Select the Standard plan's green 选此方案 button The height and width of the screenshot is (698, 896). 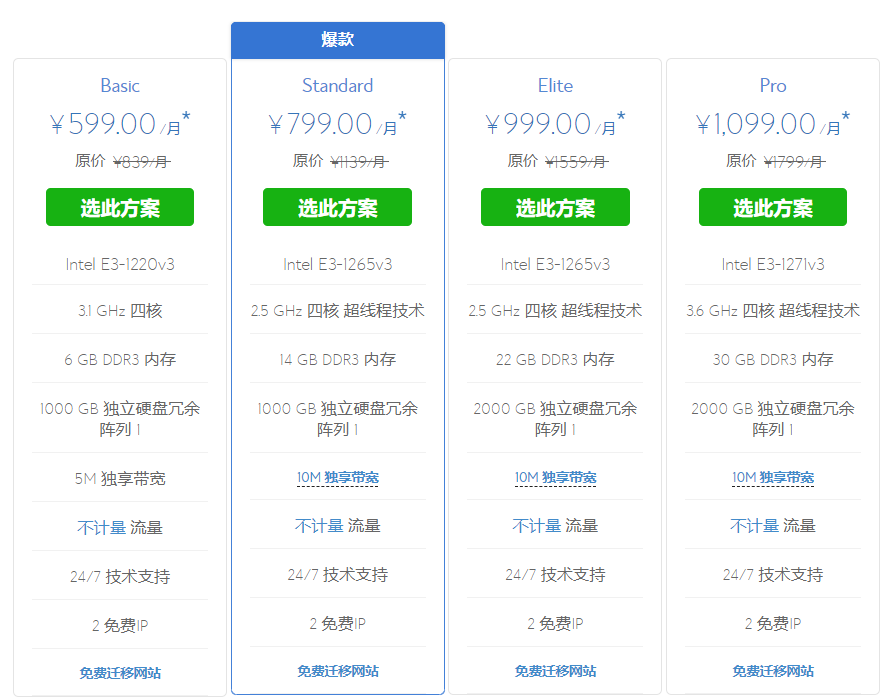point(337,207)
